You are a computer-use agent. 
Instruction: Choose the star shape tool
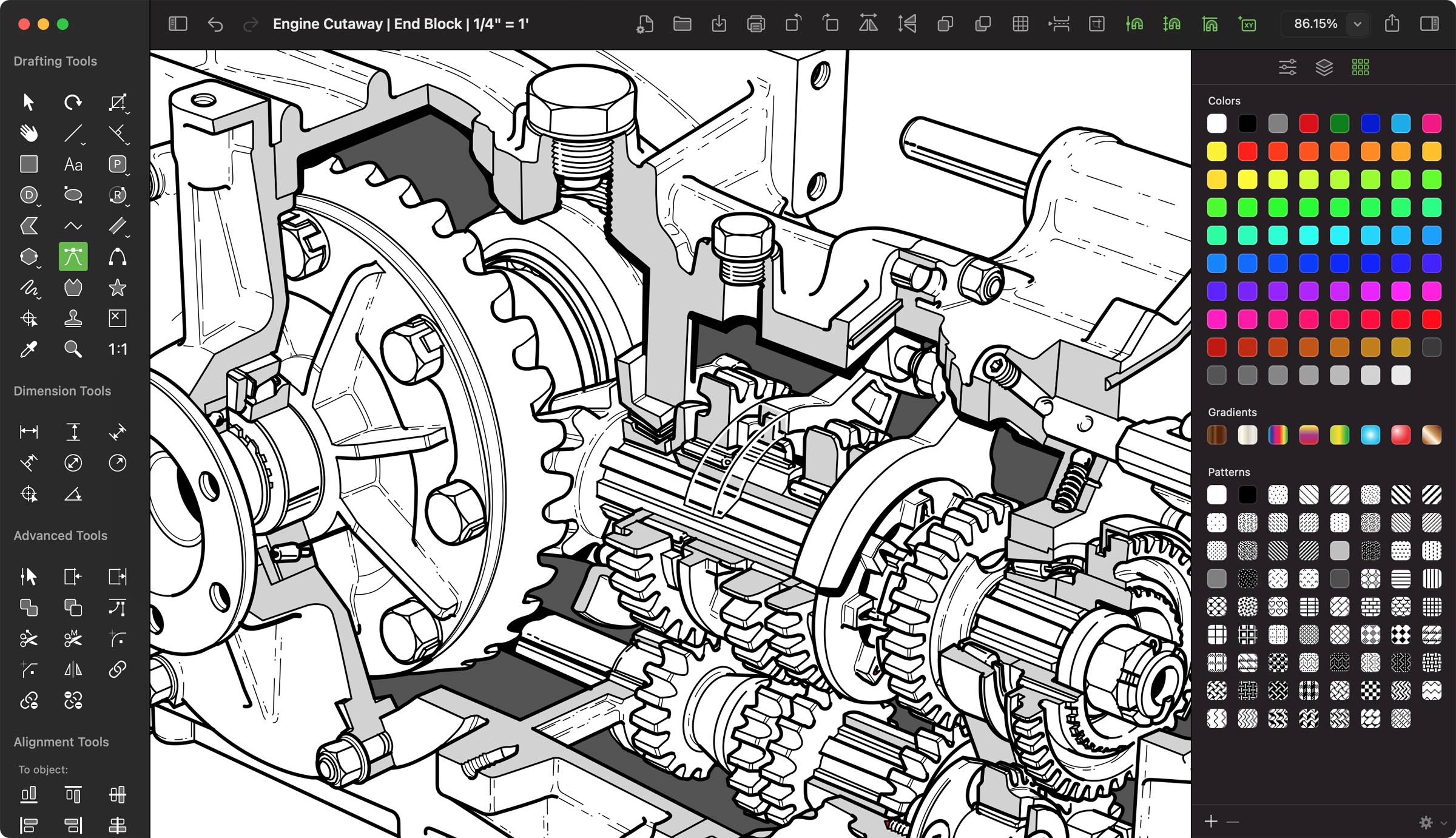pyautogui.click(x=118, y=288)
